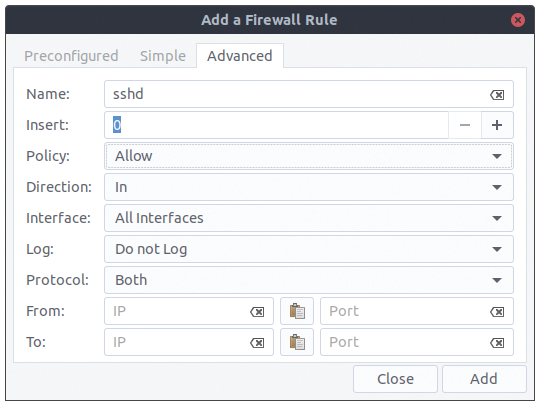Image resolution: width=540 pixels, height=406 pixels.
Task: Expand the Protocol dropdown set to Both
Action: (309, 280)
